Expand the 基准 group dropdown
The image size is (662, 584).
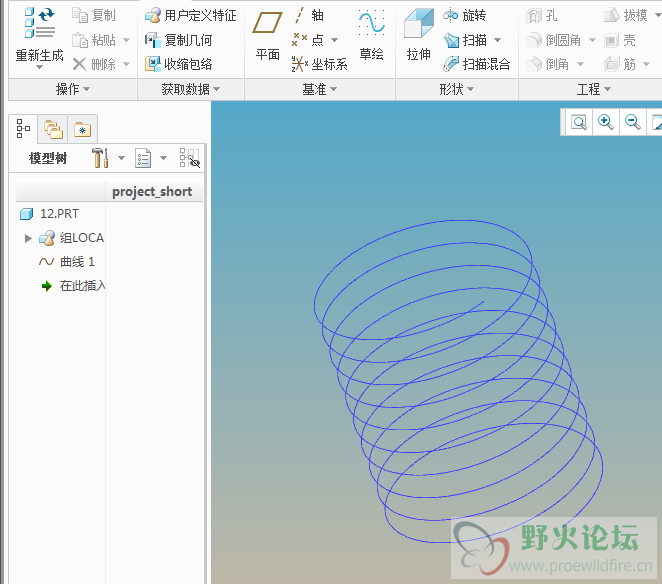(x=320, y=89)
